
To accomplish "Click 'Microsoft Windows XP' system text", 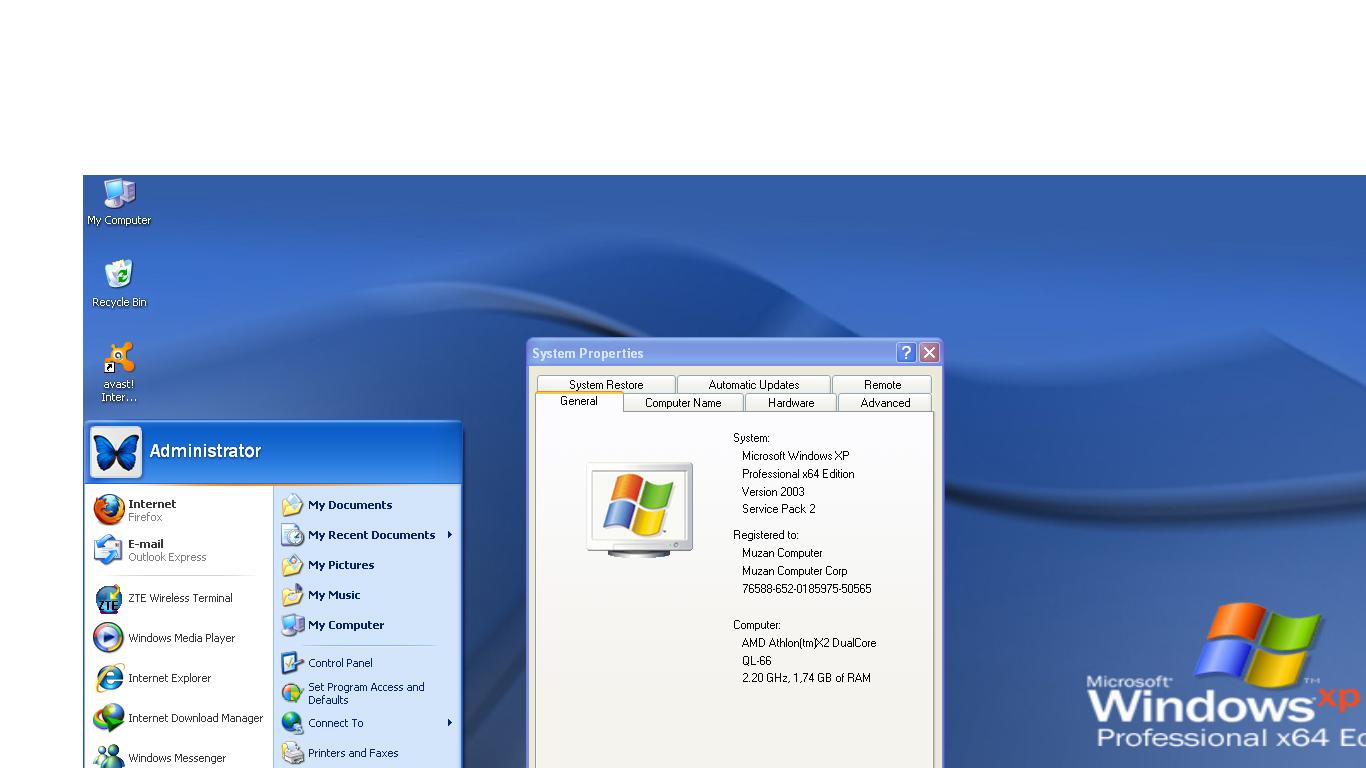I will click(x=796, y=456).
